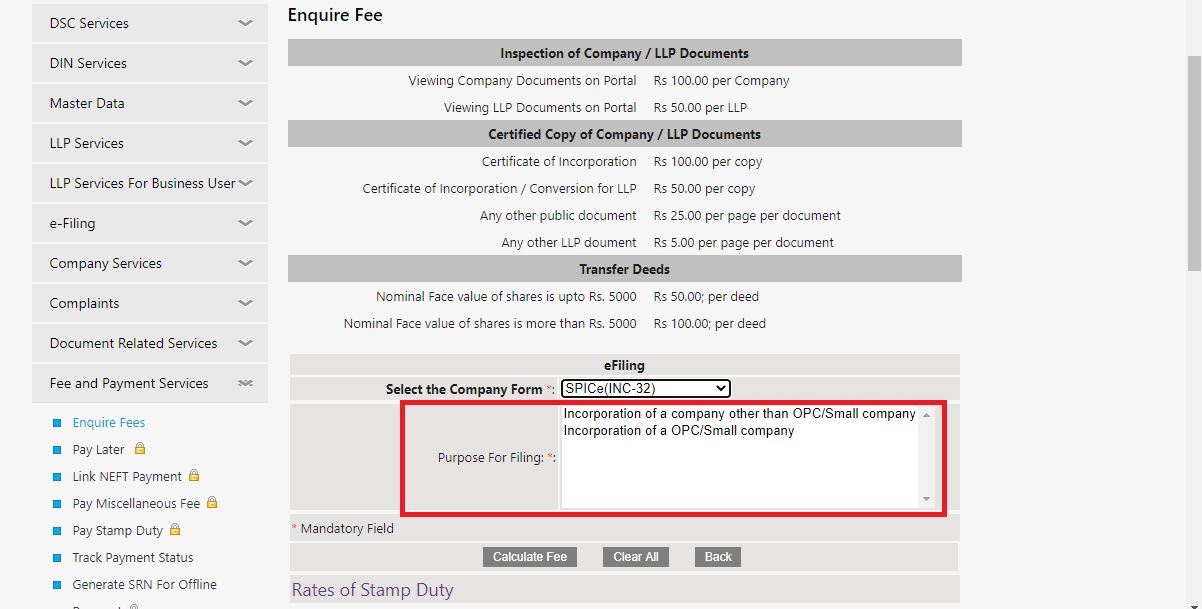Click the lock icon beside Link NEFT Payment
Viewport: 1202px width, 609px height.
coord(192,475)
